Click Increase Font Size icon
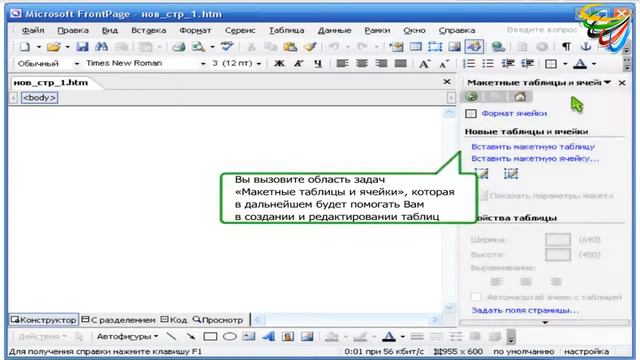Viewport: 640px width, 360px height. click(x=424, y=64)
